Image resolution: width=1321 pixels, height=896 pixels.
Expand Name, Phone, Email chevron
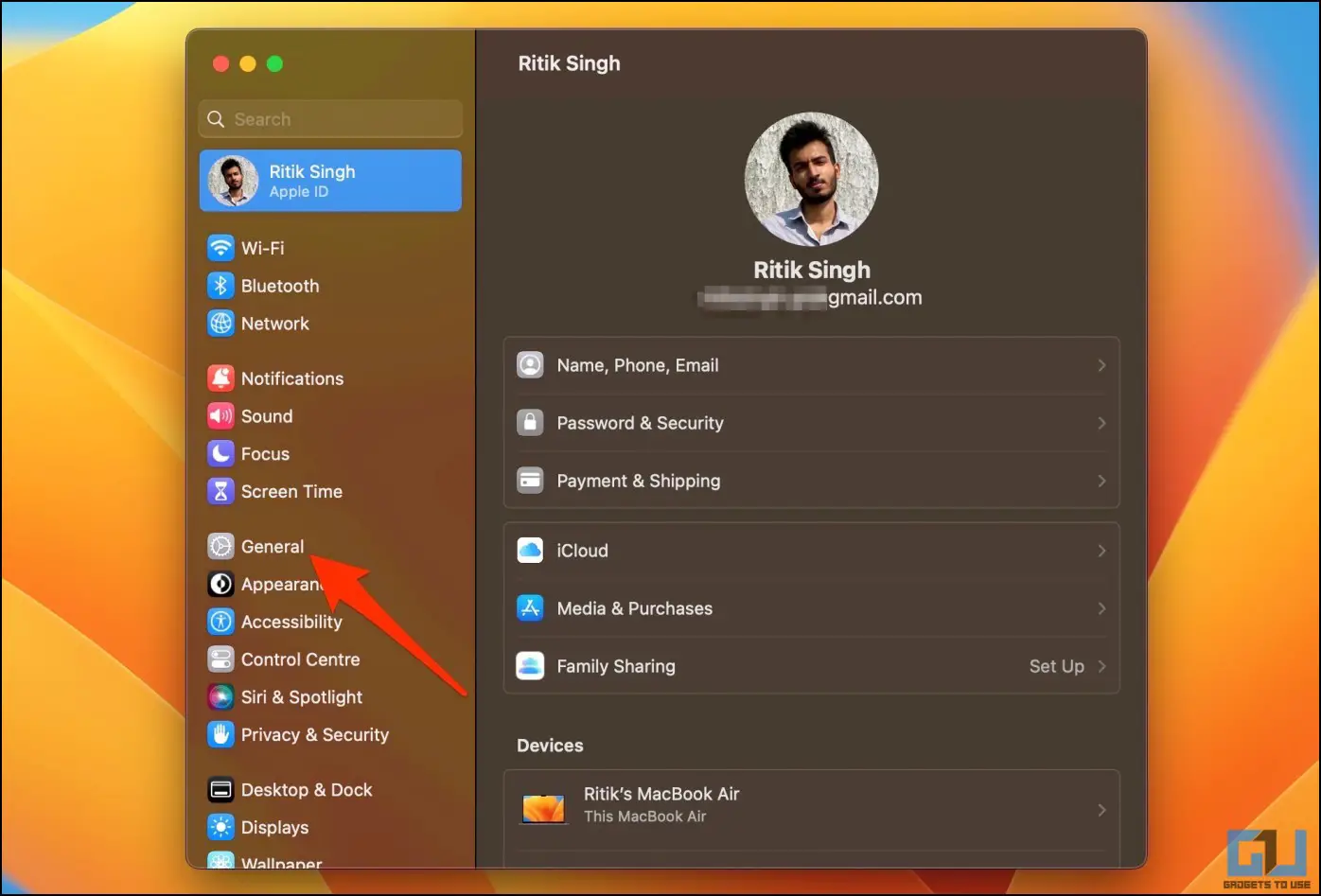click(x=1101, y=365)
